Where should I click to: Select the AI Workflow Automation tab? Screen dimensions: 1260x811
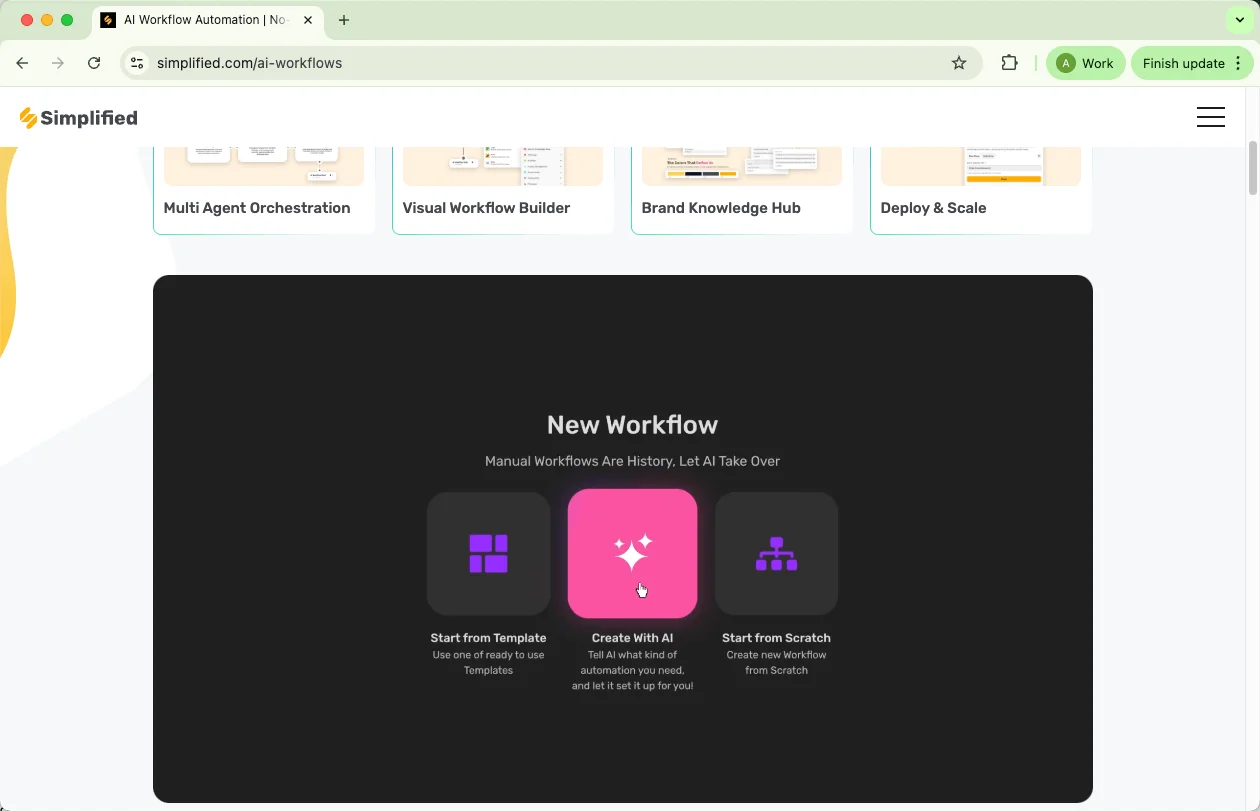coord(205,20)
